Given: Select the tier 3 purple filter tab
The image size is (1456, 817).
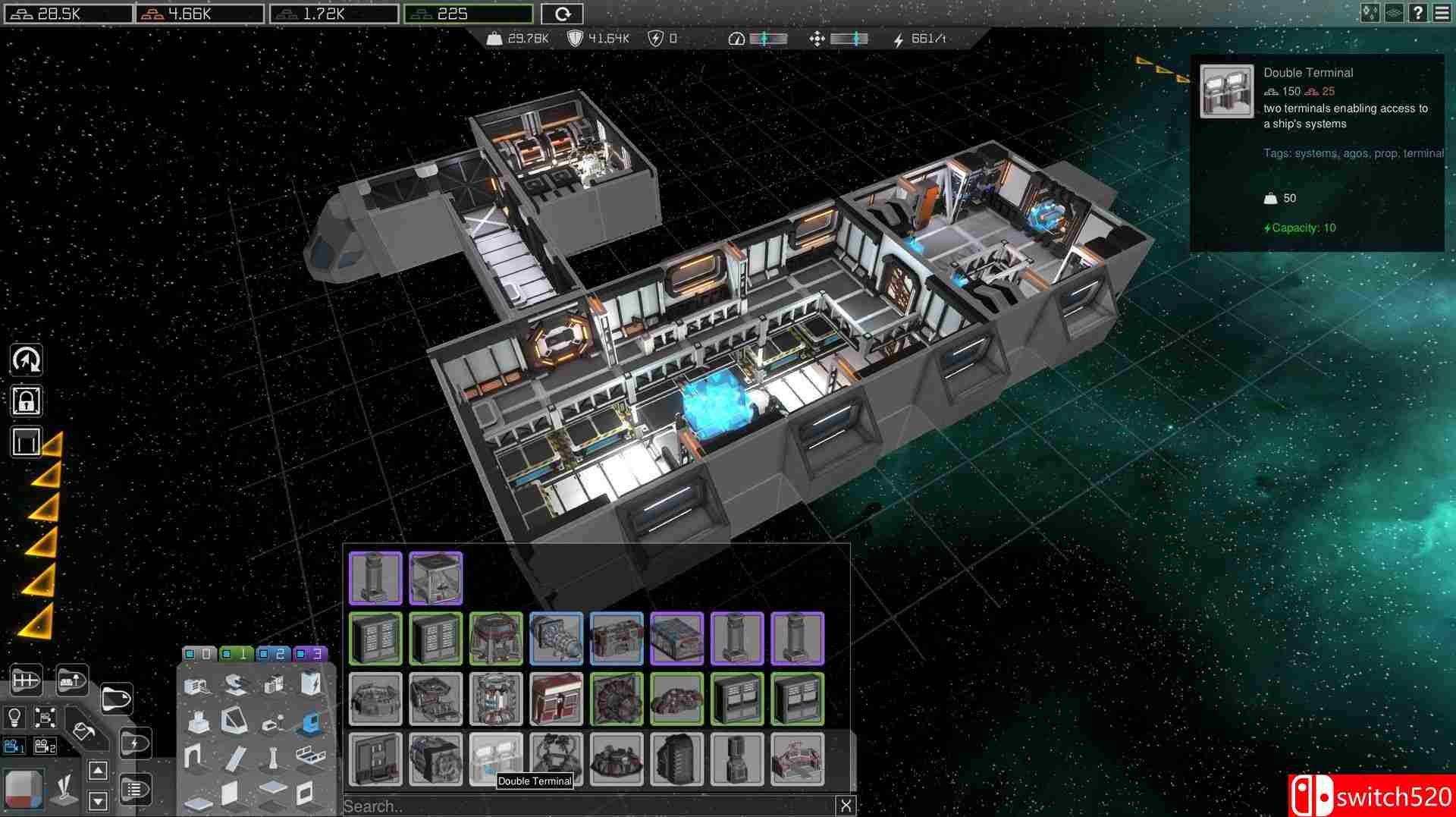Looking at the screenshot, I should 310,653.
